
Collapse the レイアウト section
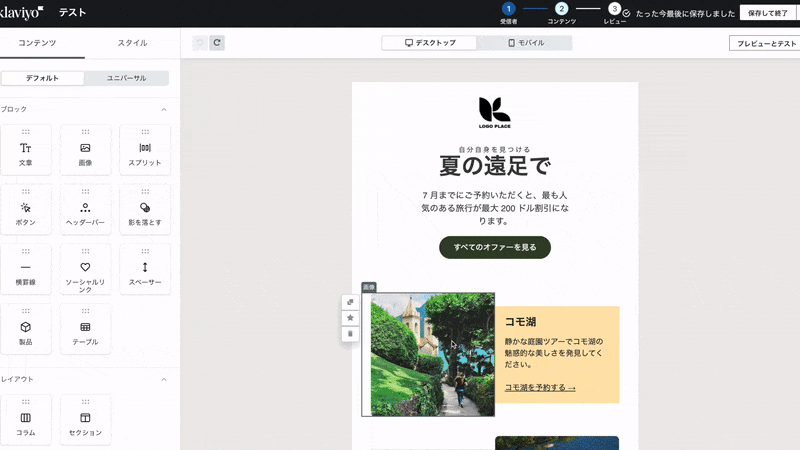[164, 379]
